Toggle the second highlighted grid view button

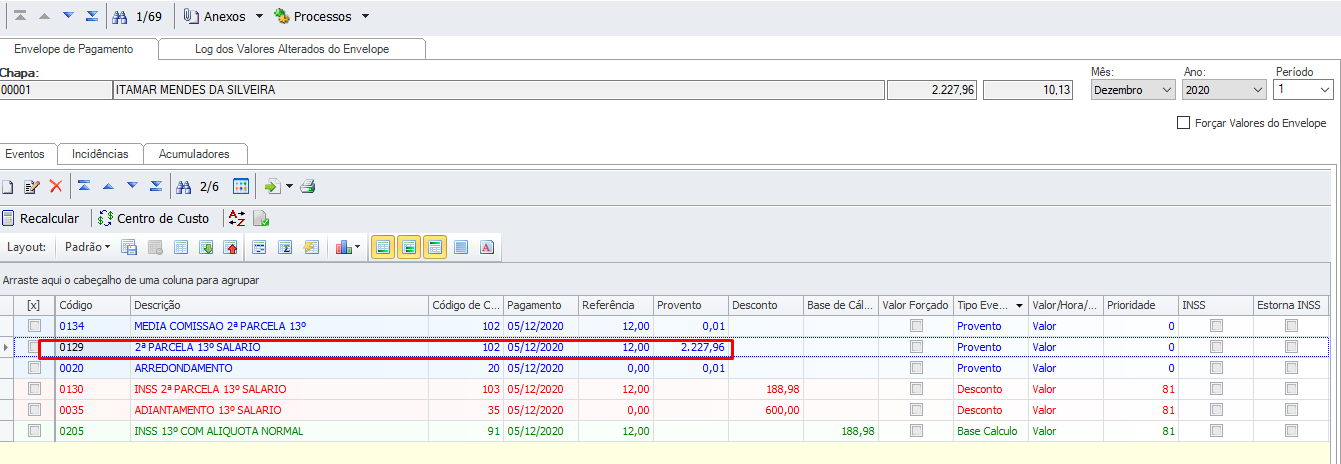[x=409, y=247]
